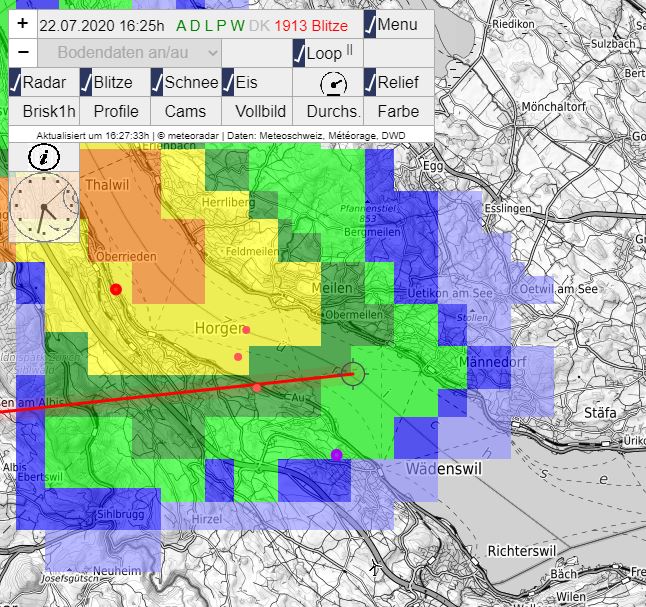This screenshot has height=607, width=646.
Task: Click the Hirzel label
Action: click(207, 519)
